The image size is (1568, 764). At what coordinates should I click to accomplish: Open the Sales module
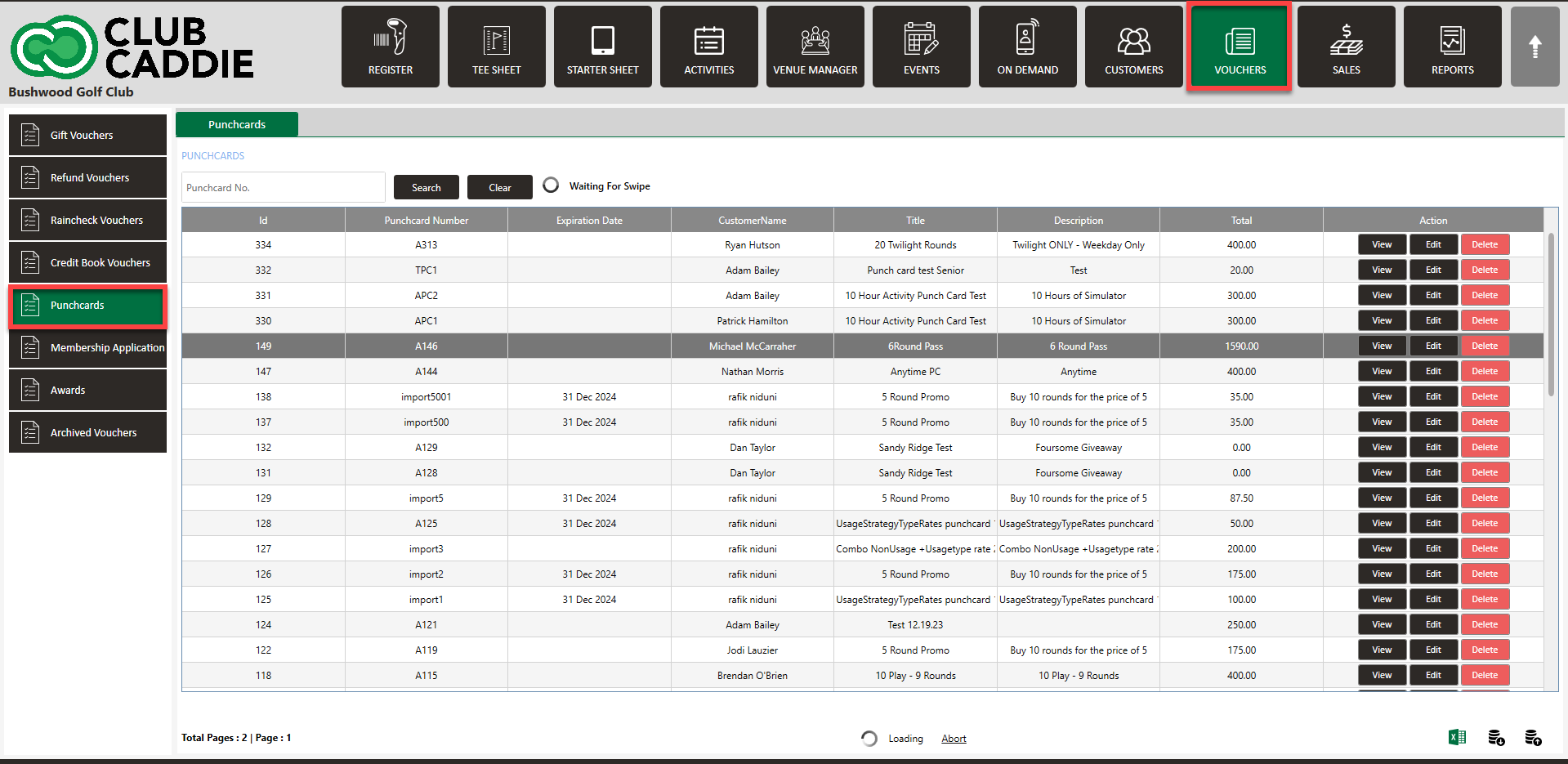point(1346,47)
